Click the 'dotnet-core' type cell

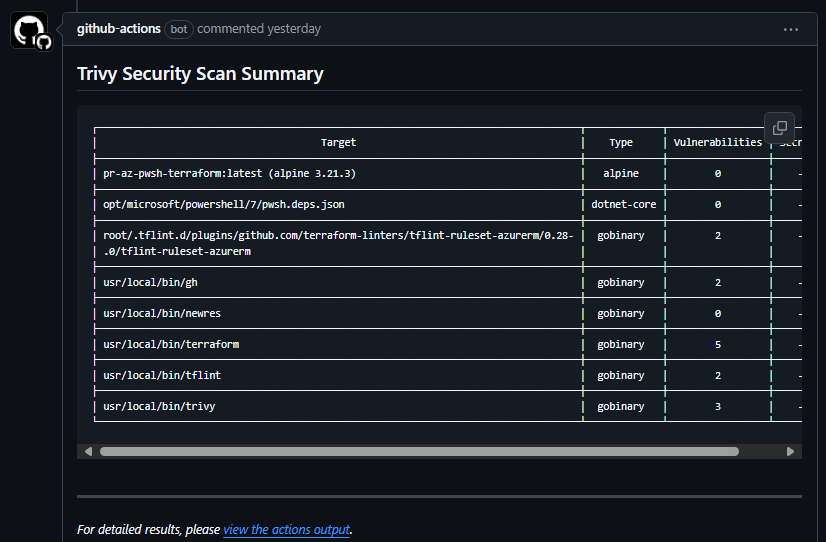click(x=624, y=204)
